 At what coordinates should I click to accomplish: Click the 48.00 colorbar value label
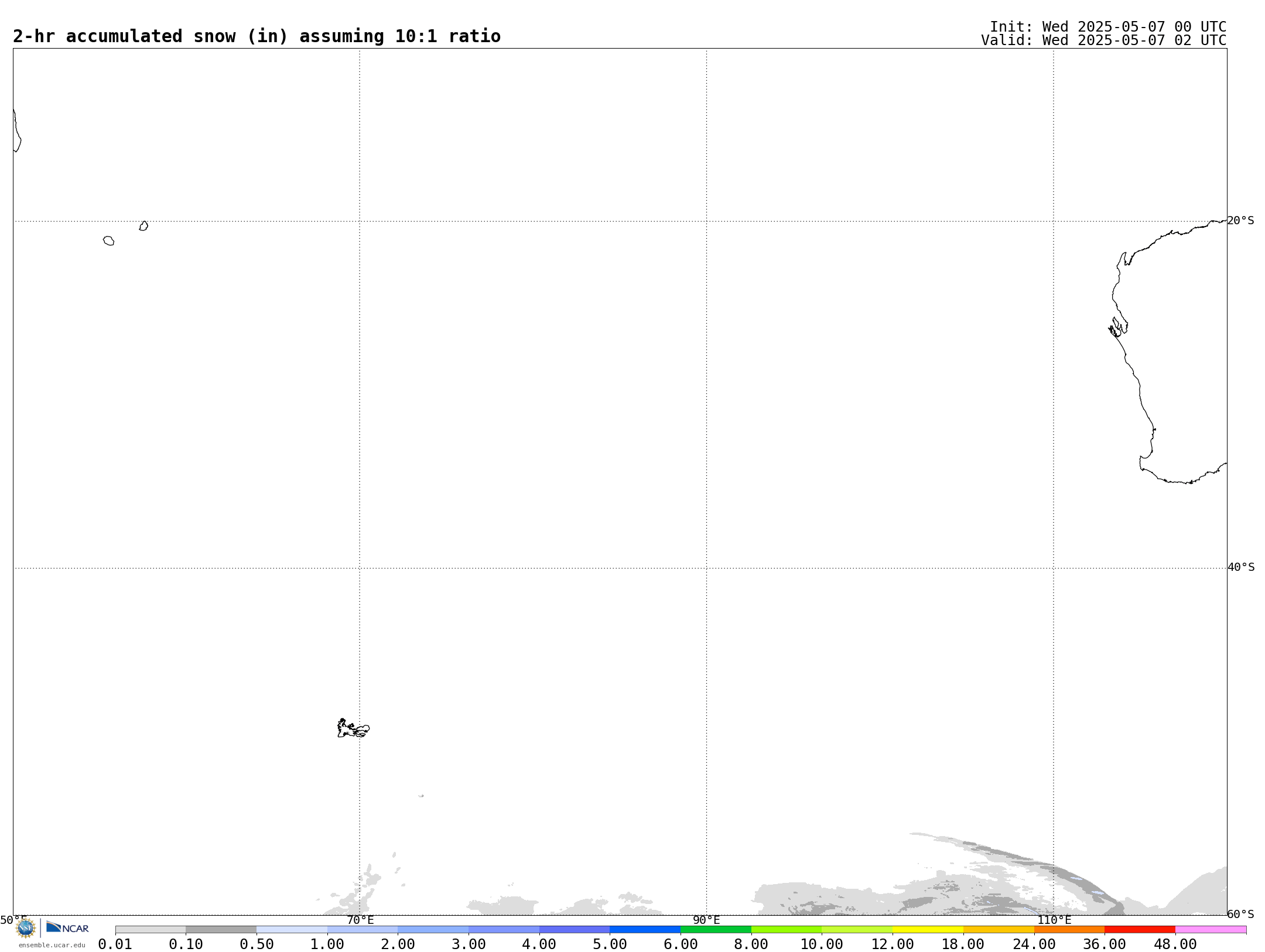(1175, 944)
